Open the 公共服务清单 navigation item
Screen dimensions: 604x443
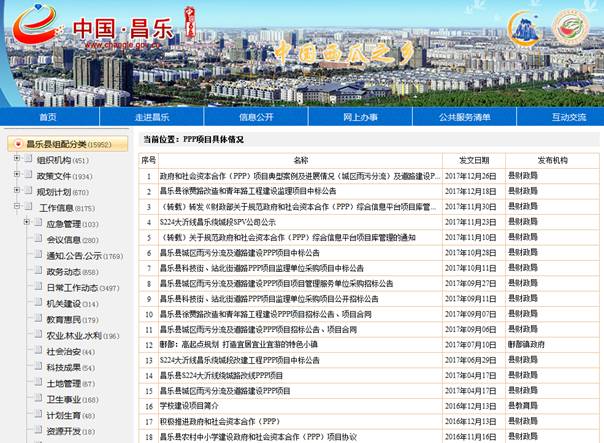(464, 117)
